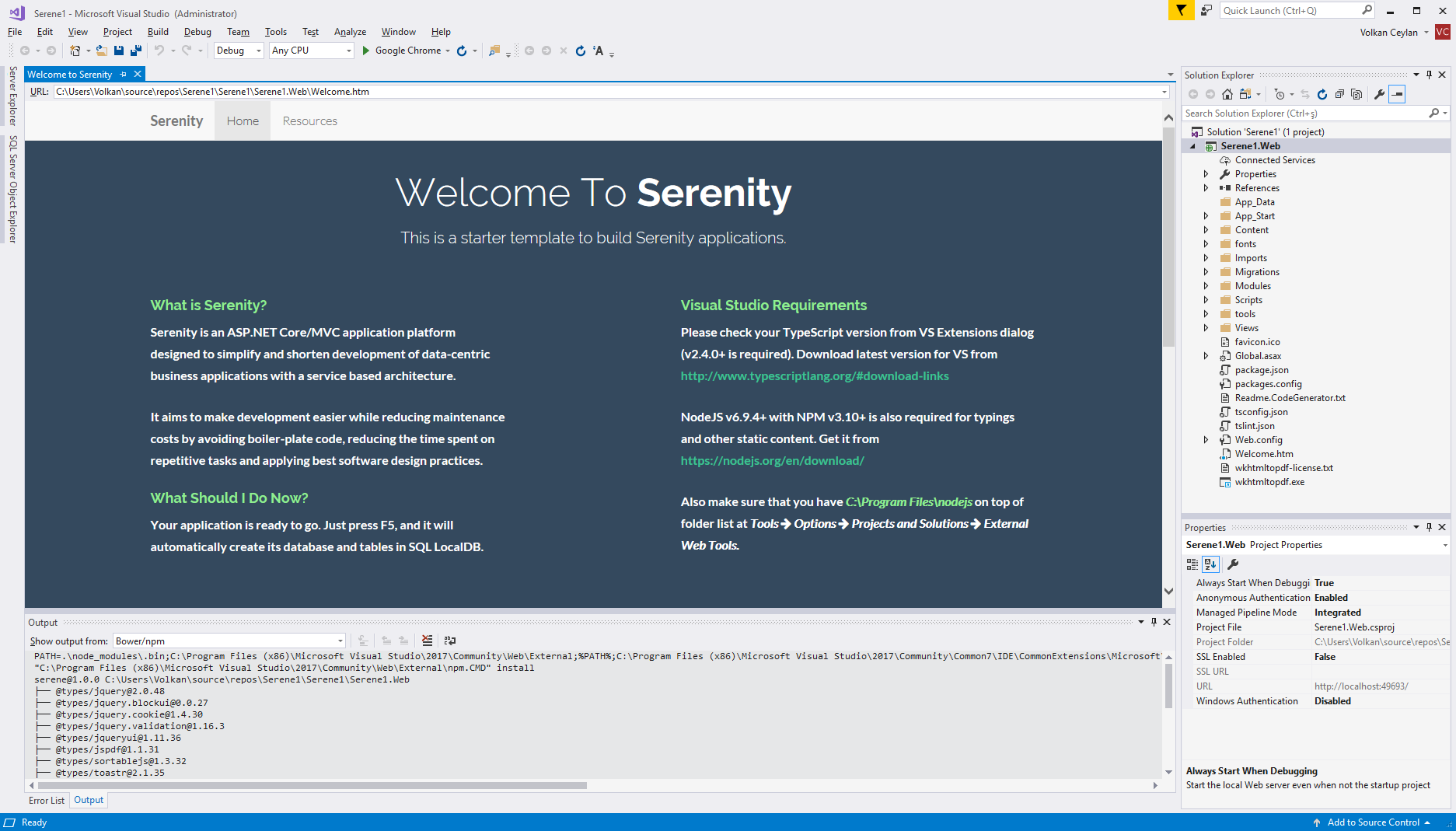Expand the Modules folder
Screen dimensions: 1456x831
point(1206,286)
